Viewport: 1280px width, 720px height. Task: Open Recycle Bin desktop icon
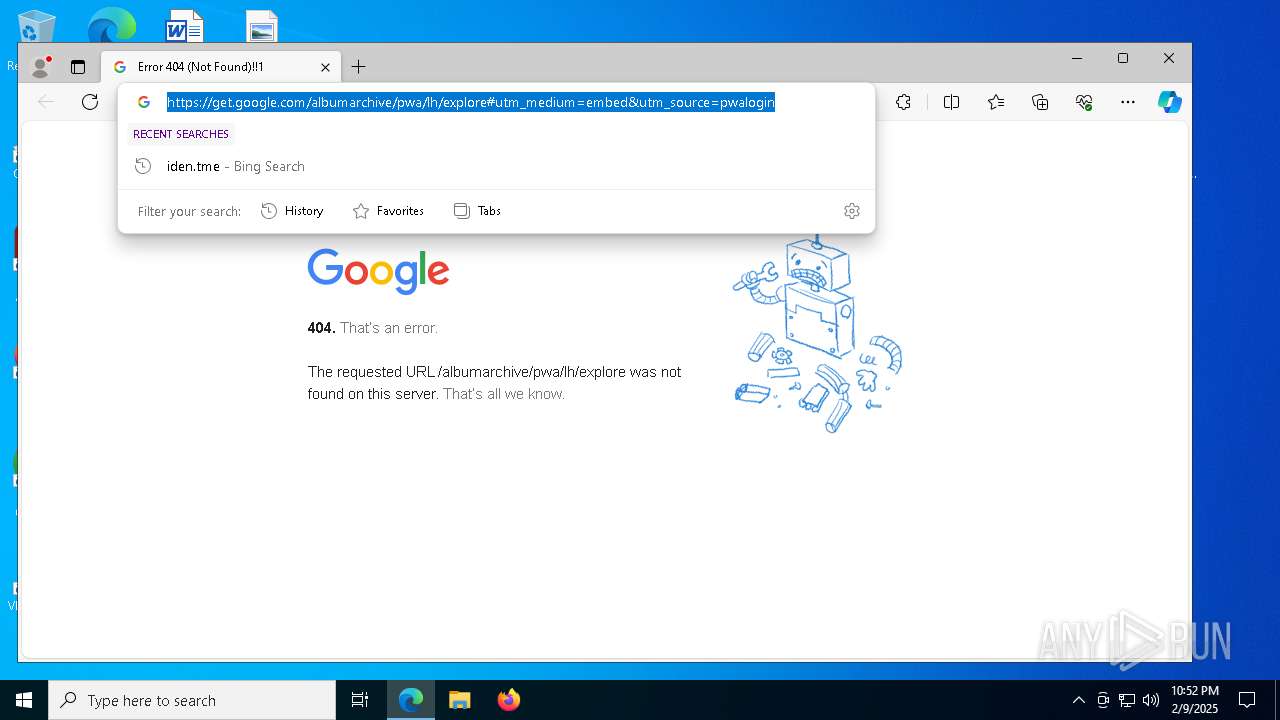point(37,27)
